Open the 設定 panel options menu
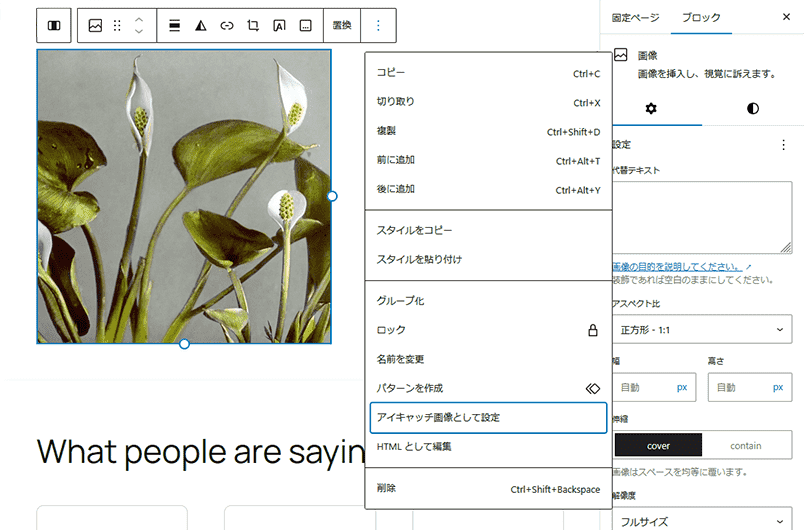Image resolution: width=804 pixels, height=530 pixels. pos(783,145)
